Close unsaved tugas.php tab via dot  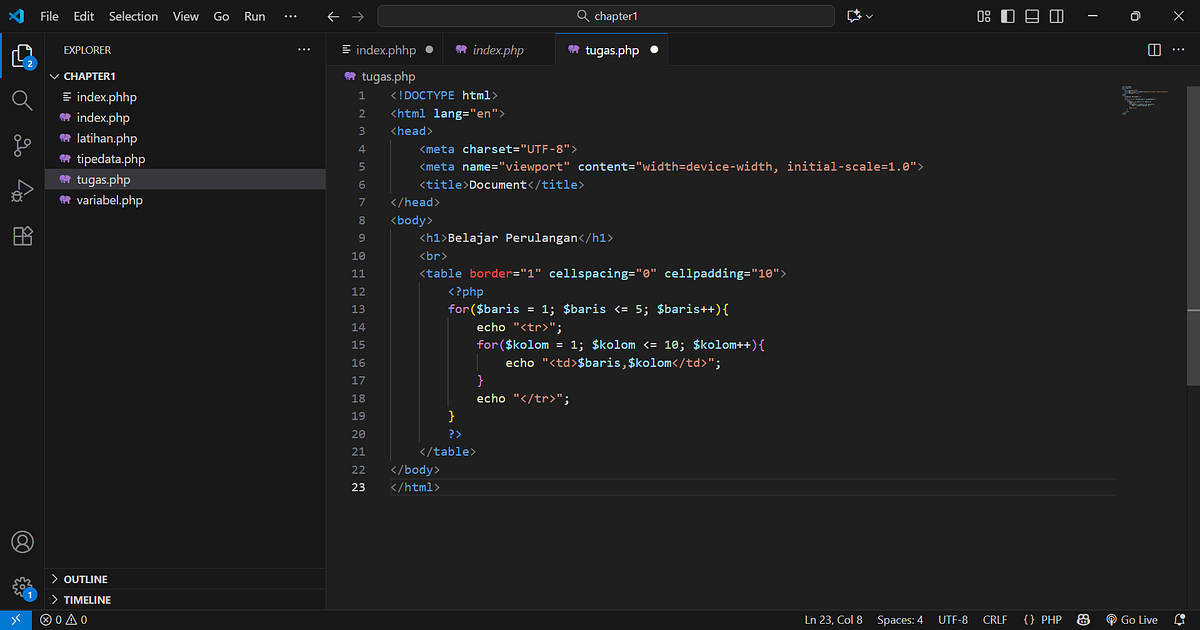[x=654, y=49]
